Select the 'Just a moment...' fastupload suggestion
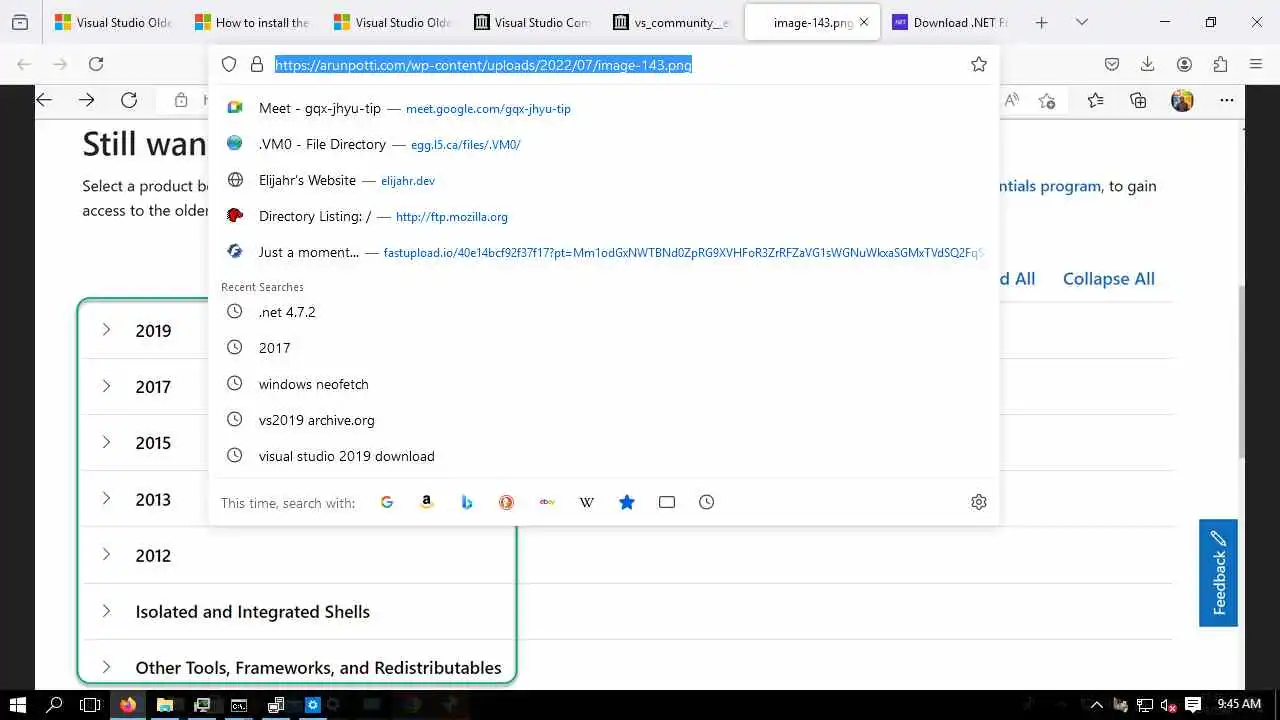 coord(604,252)
